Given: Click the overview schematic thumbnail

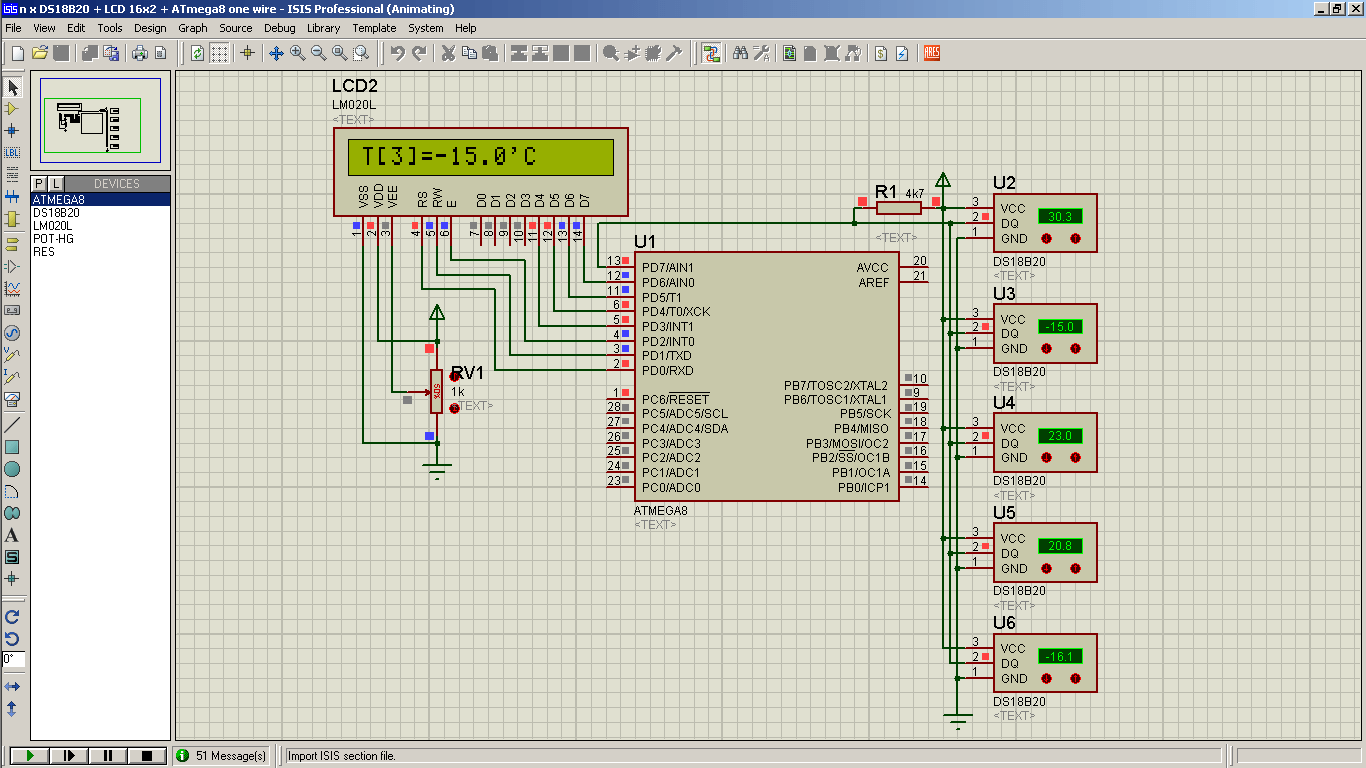Looking at the screenshot, I should tap(100, 120).
